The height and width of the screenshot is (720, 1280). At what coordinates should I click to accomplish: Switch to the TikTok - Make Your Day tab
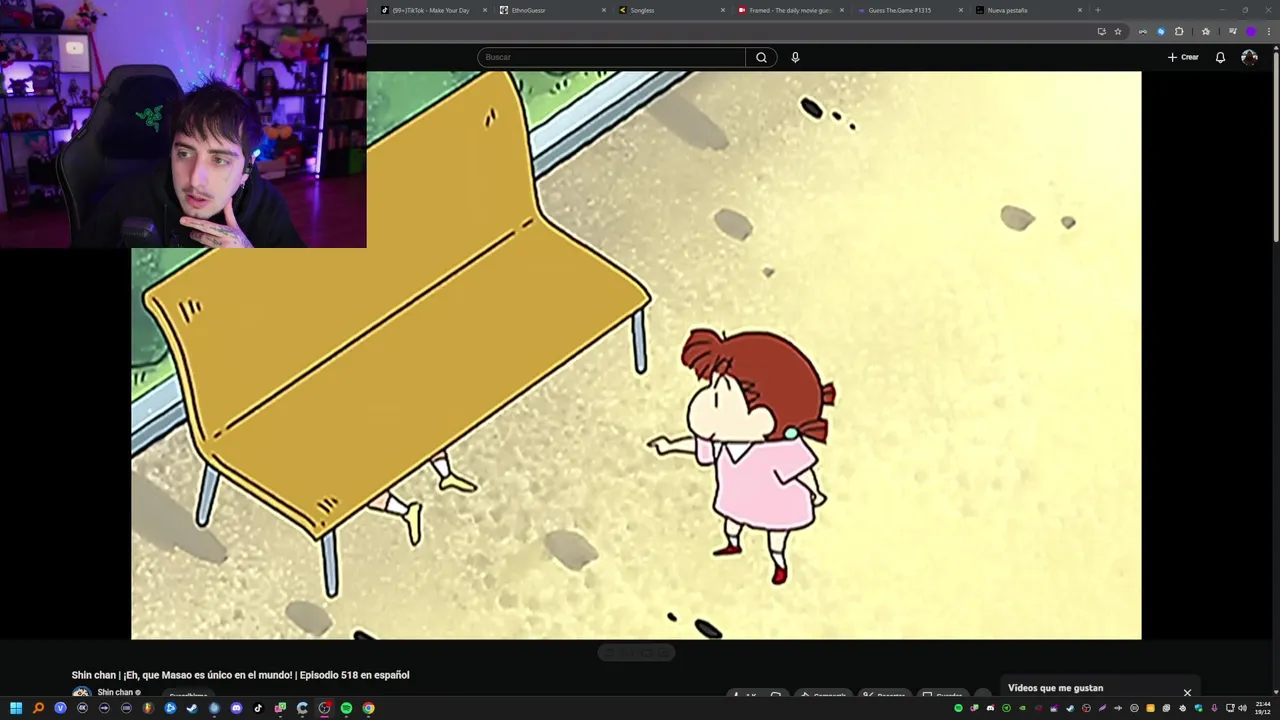click(435, 10)
